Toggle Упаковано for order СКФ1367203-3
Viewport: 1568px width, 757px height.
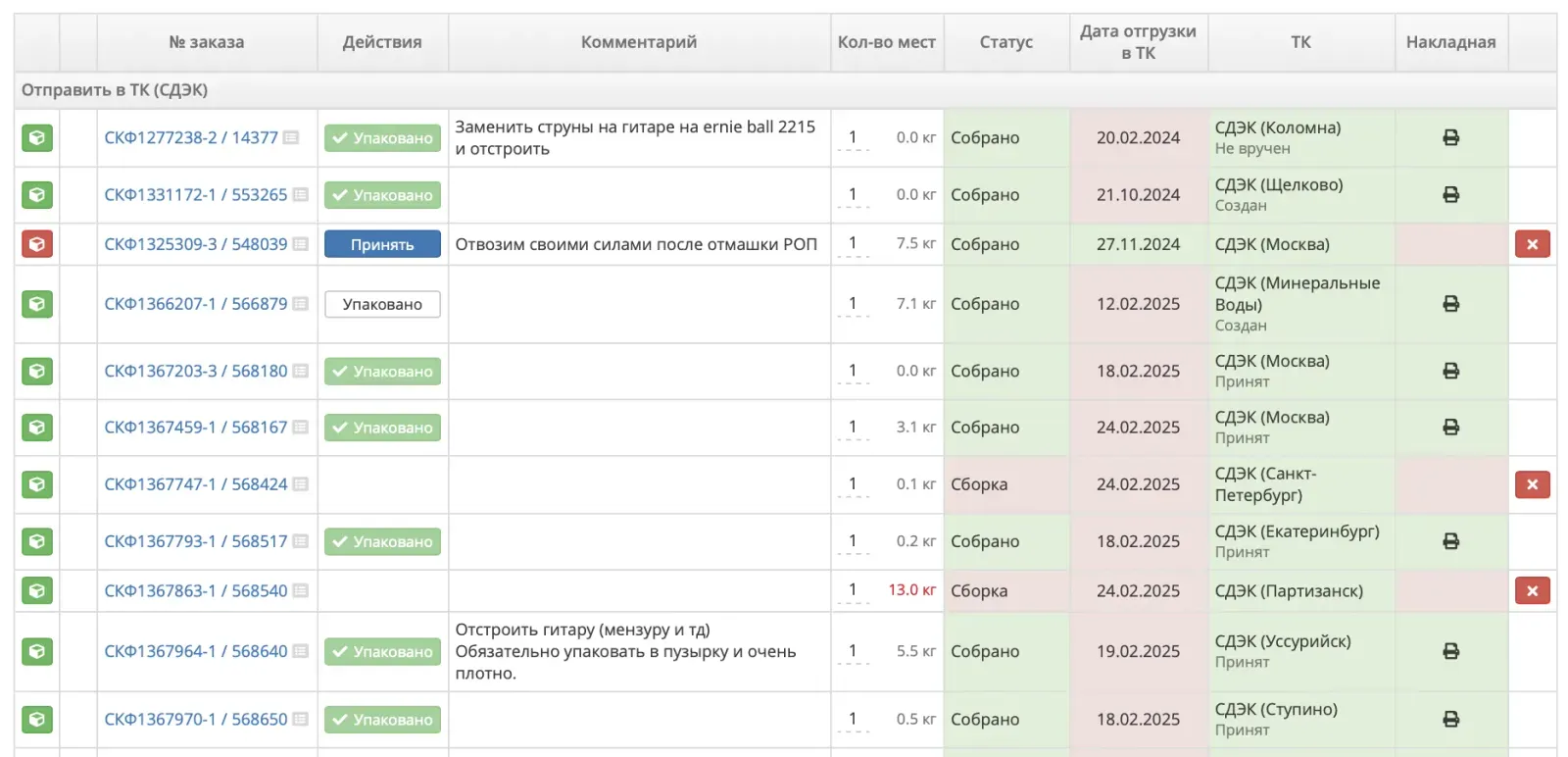[x=382, y=372]
